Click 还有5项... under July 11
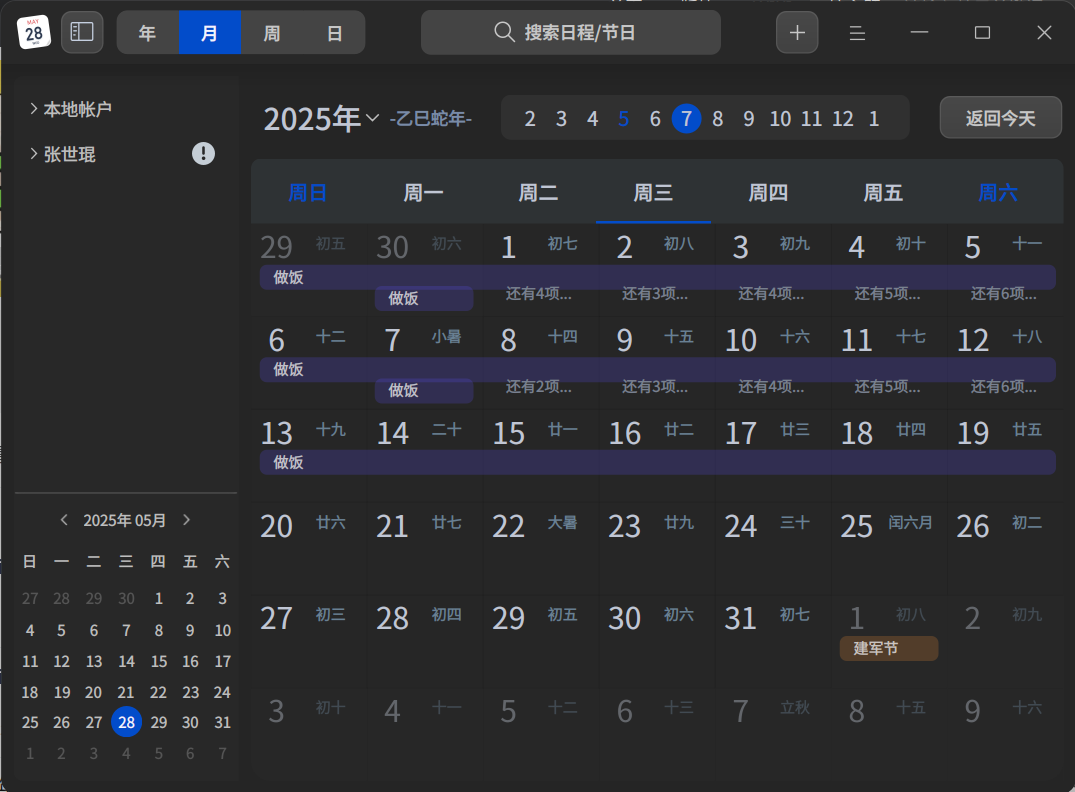The image size is (1075, 792). 888,387
